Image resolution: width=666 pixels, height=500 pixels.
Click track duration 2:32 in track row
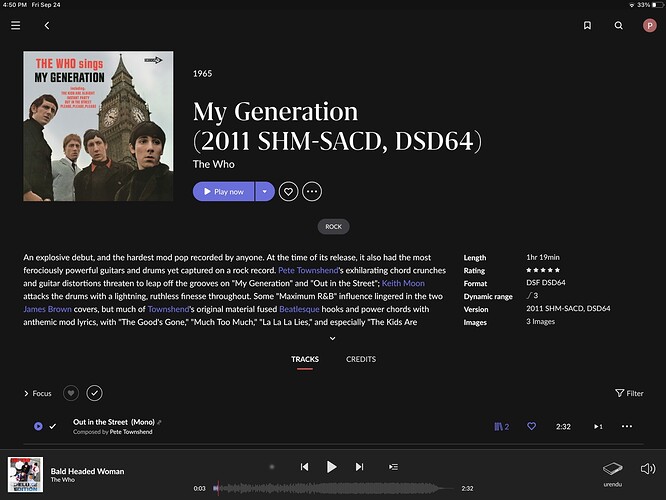(563, 427)
